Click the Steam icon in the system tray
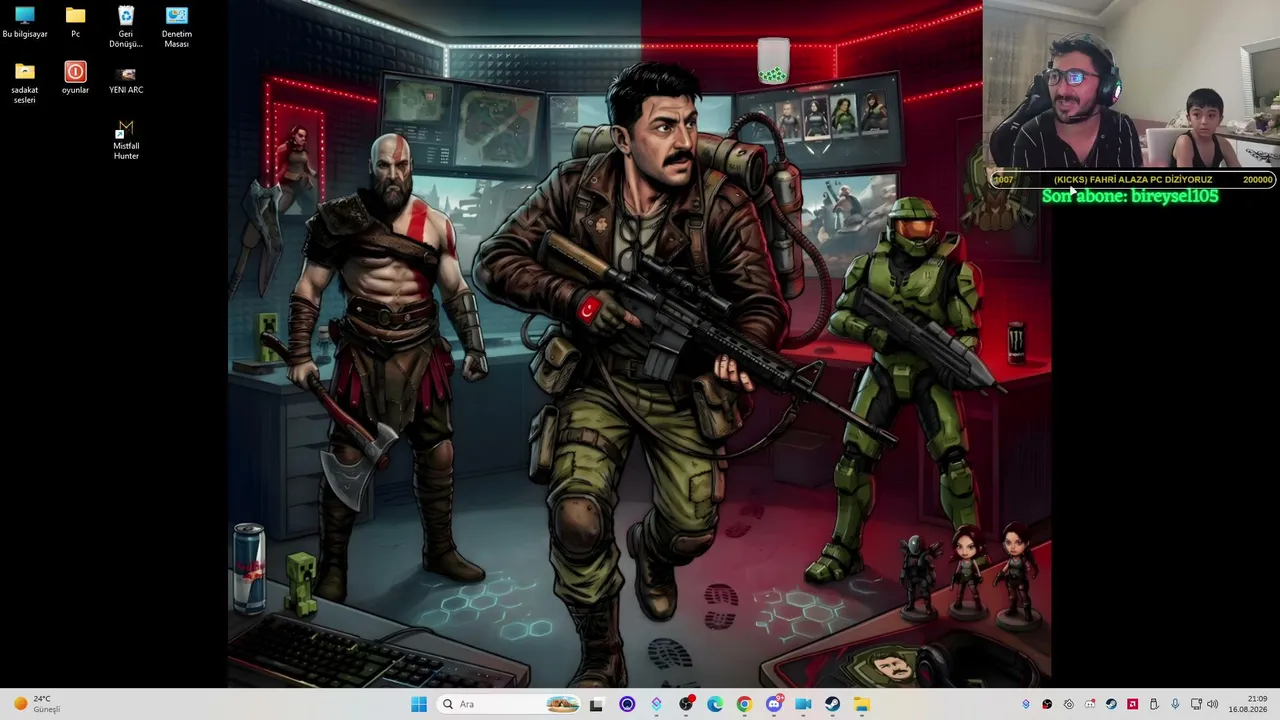This screenshot has height=720, width=1280. (x=1111, y=704)
